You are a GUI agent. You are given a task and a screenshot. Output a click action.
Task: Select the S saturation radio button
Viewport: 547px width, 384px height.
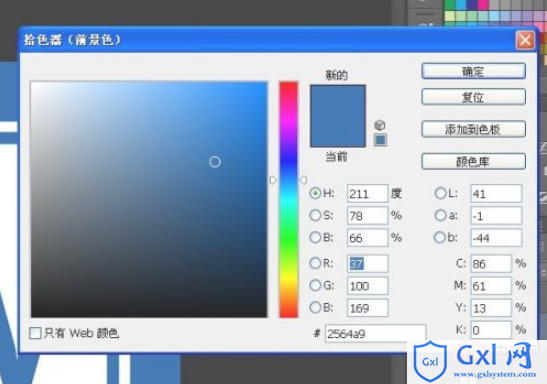(x=315, y=215)
